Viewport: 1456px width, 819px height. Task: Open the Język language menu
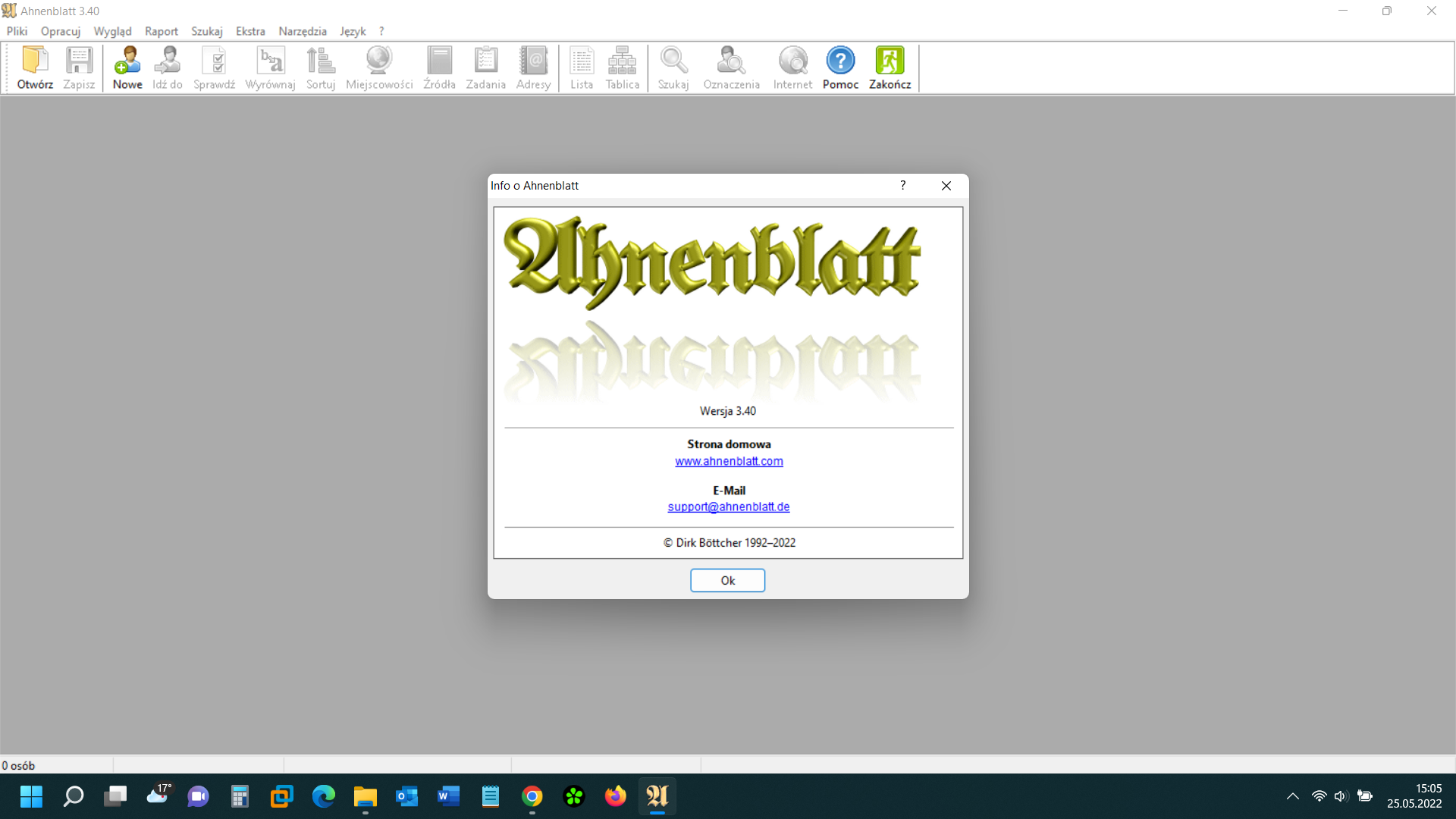coord(353,31)
